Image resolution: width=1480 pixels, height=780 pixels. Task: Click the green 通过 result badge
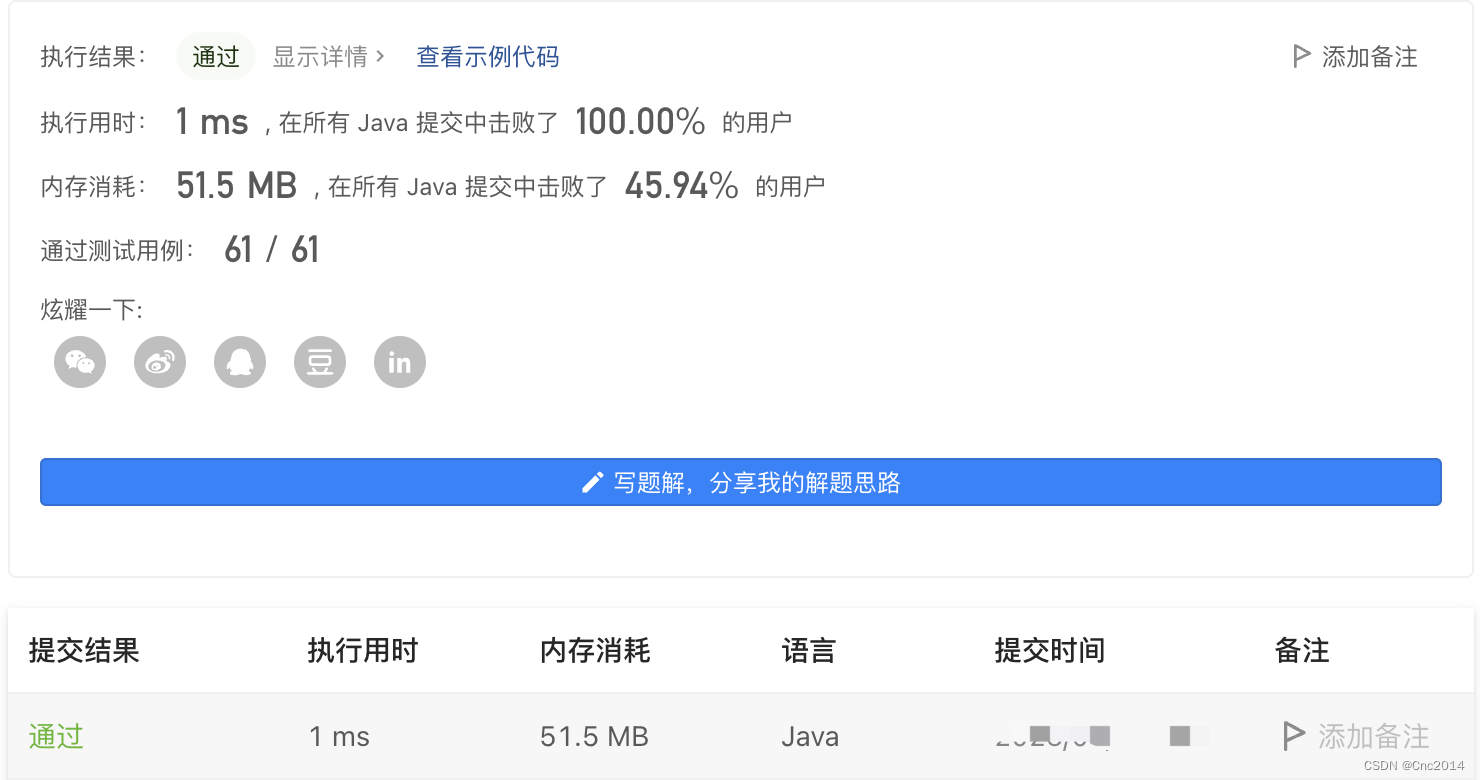215,56
